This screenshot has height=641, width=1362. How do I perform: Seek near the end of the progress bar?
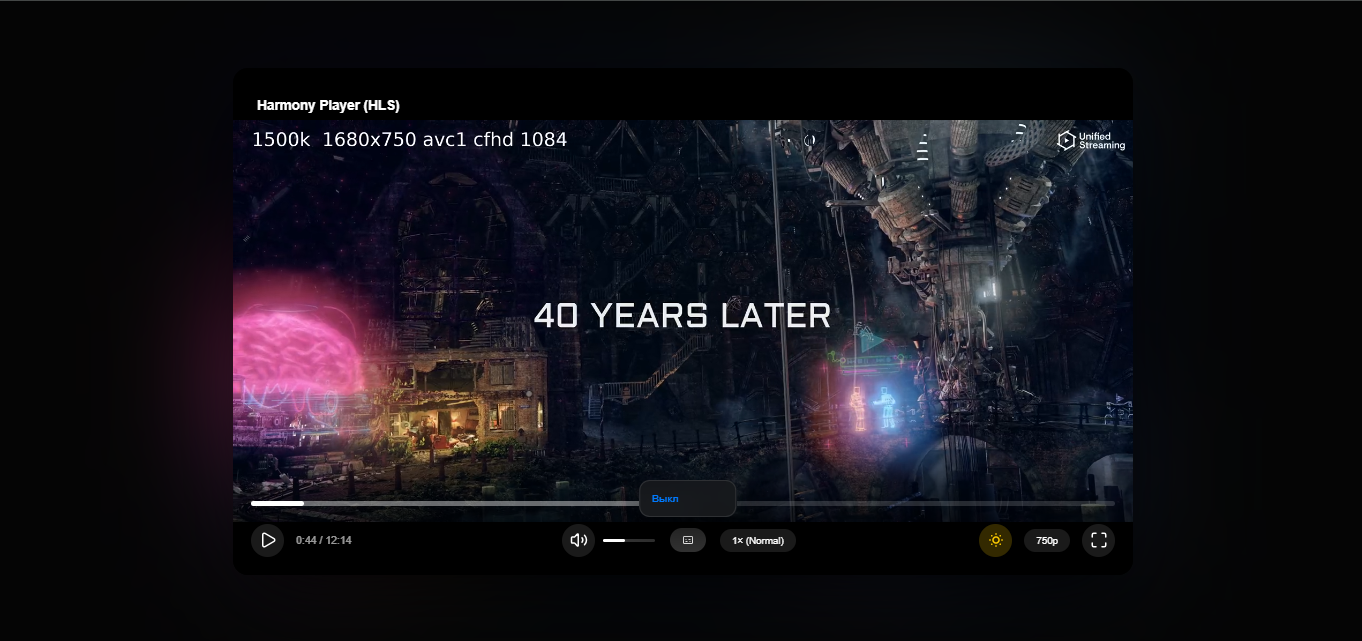coord(1100,503)
